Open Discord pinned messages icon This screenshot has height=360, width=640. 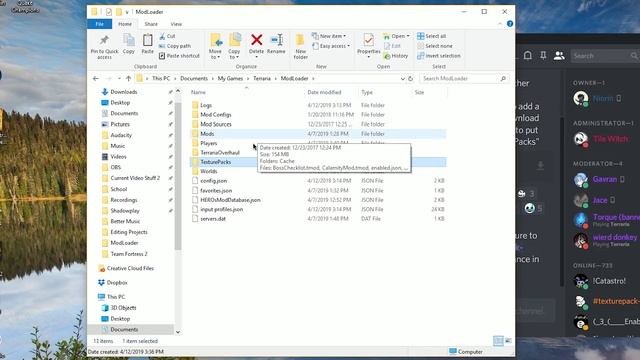(x=543, y=56)
